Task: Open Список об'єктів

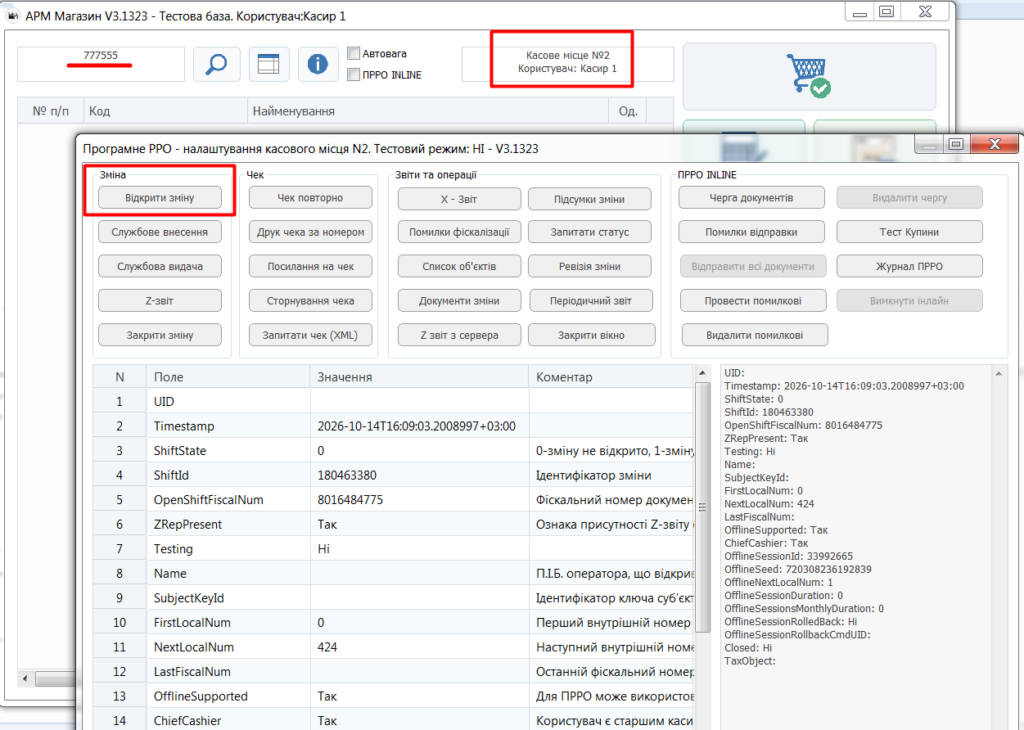Action: (x=459, y=266)
